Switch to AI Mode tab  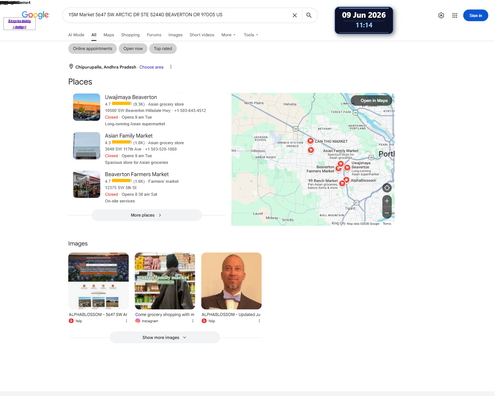[76, 35]
